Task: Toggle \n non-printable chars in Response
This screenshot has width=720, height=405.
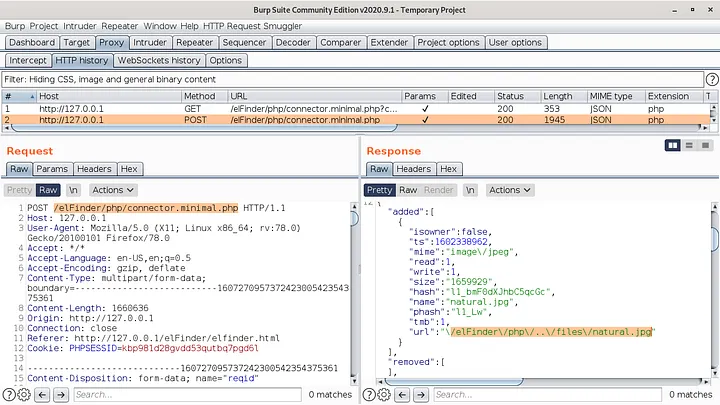Action: 470,190
